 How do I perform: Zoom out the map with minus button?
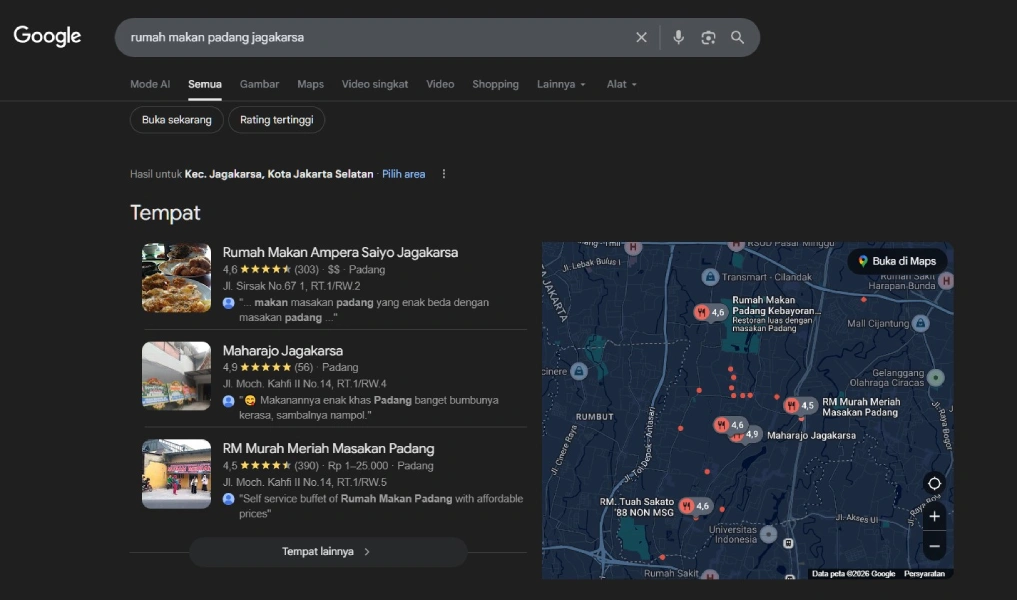[934, 546]
